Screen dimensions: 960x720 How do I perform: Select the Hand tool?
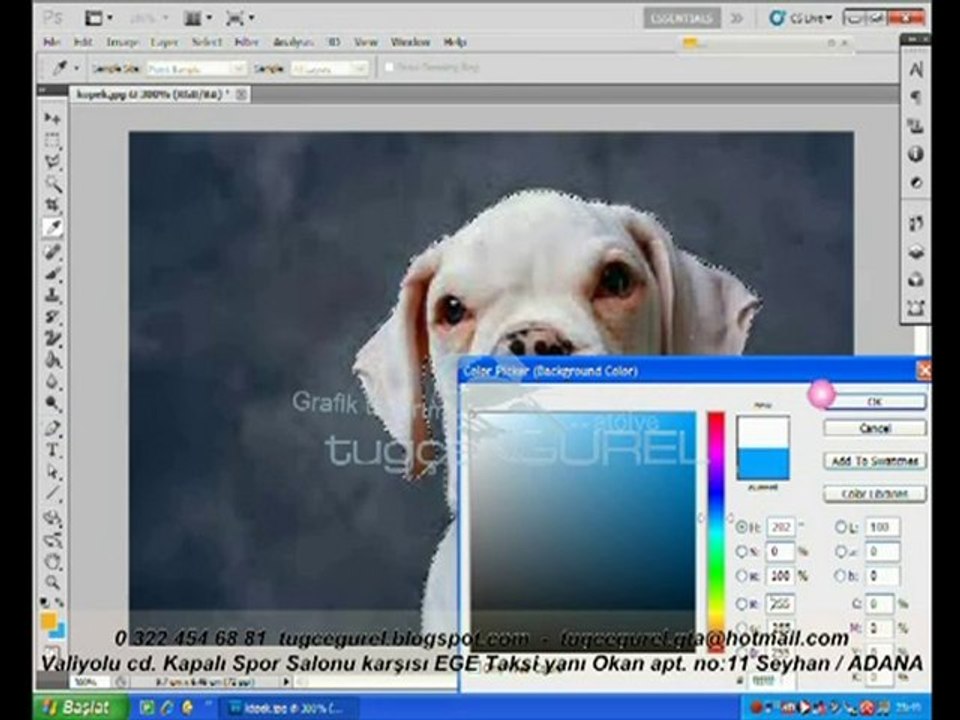53,560
